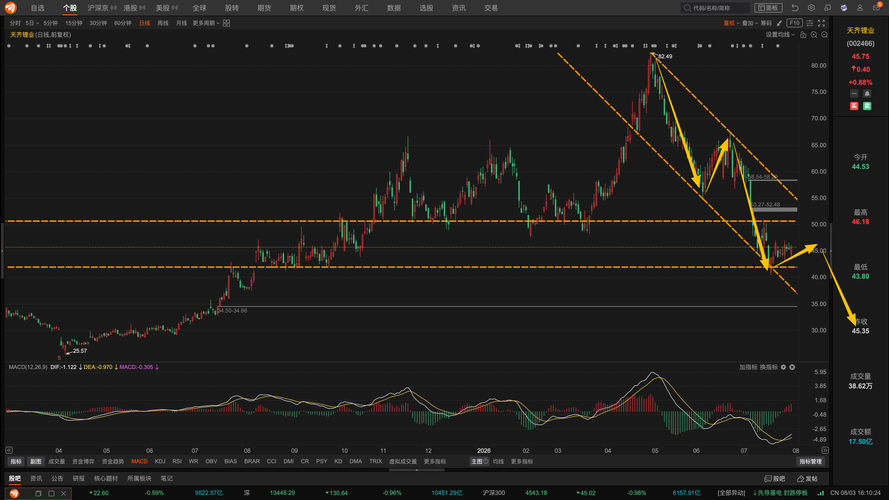Select the 分时 intraday period

15,23
